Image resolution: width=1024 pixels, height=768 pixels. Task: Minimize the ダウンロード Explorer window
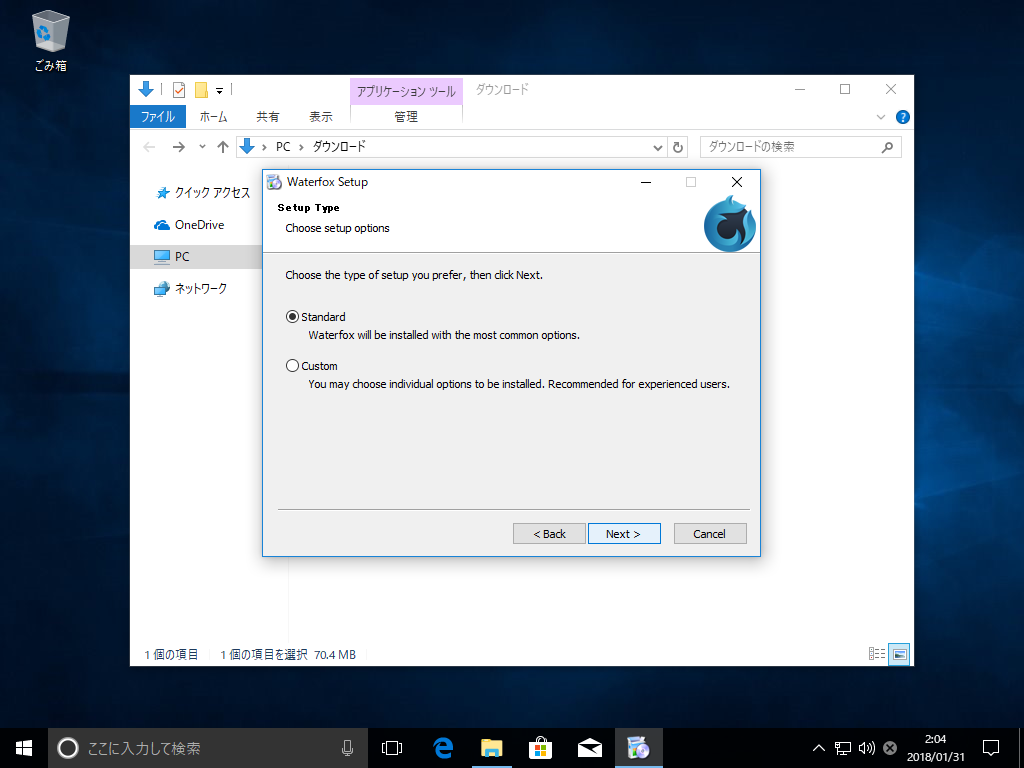pos(800,89)
